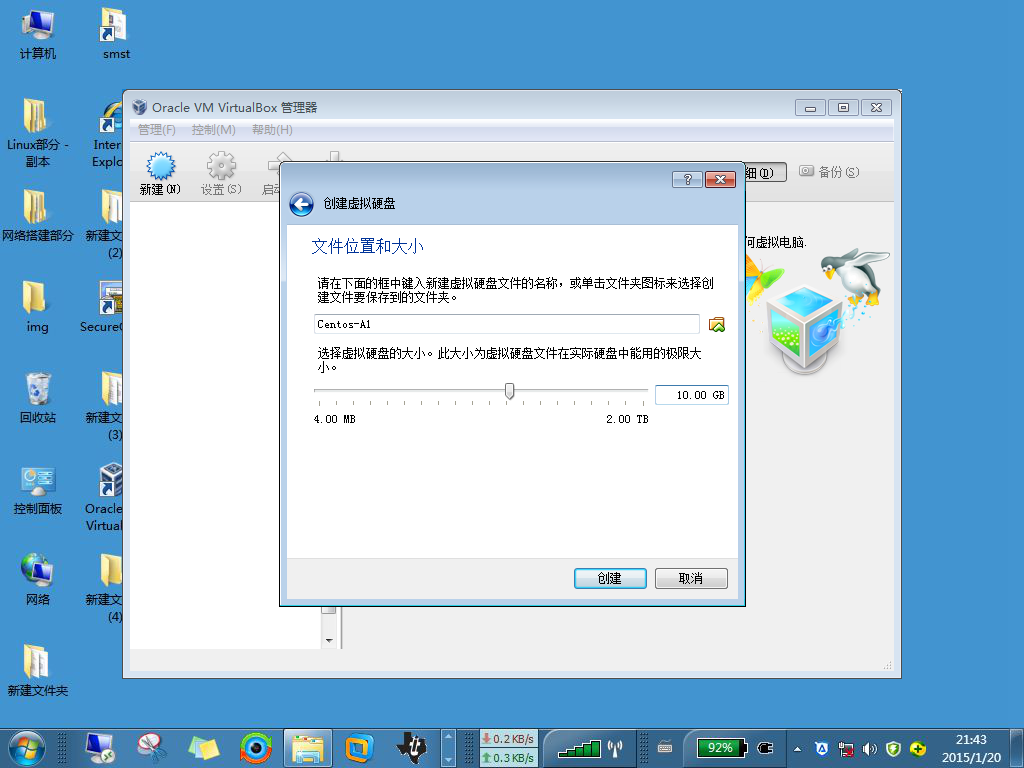Open the 控制(M) menu

pyautogui.click(x=214, y=129)
